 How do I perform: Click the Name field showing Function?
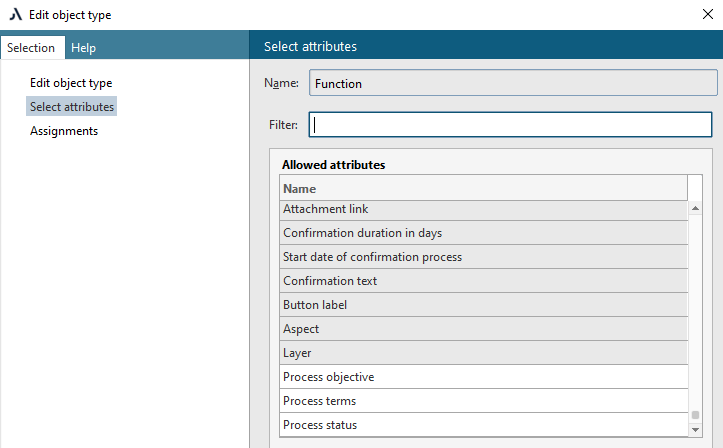tap(513, 84)
